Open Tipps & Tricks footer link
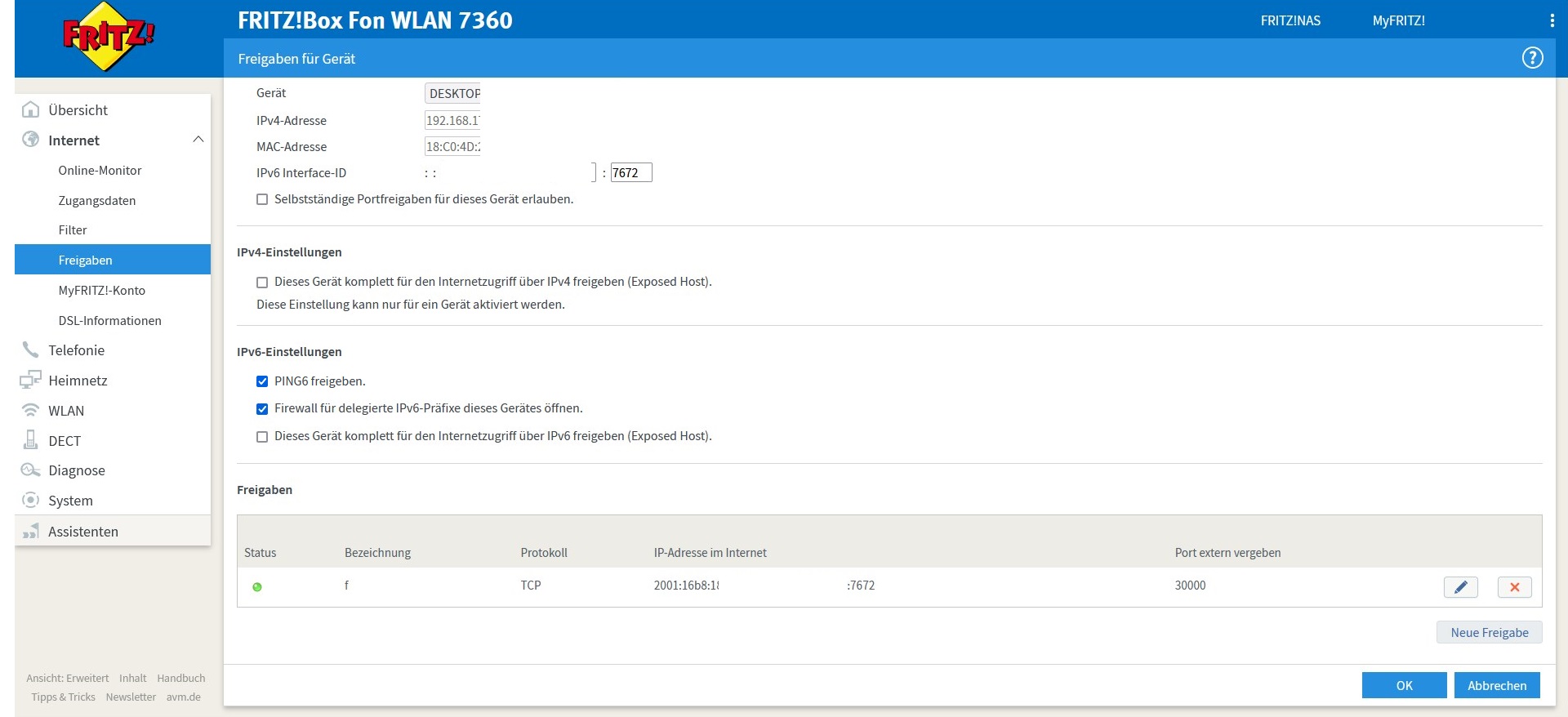This screenshot has width=1568, height=717. tap(63, 697)
